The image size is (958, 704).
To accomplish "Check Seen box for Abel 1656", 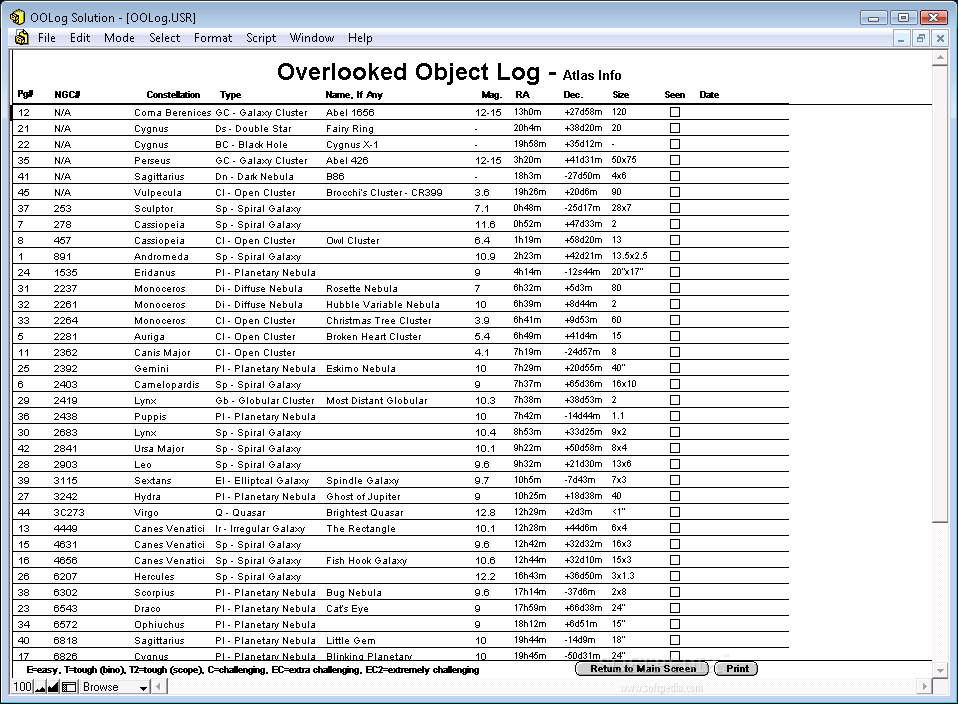I will pyautogui.click(x=675, y=112).
